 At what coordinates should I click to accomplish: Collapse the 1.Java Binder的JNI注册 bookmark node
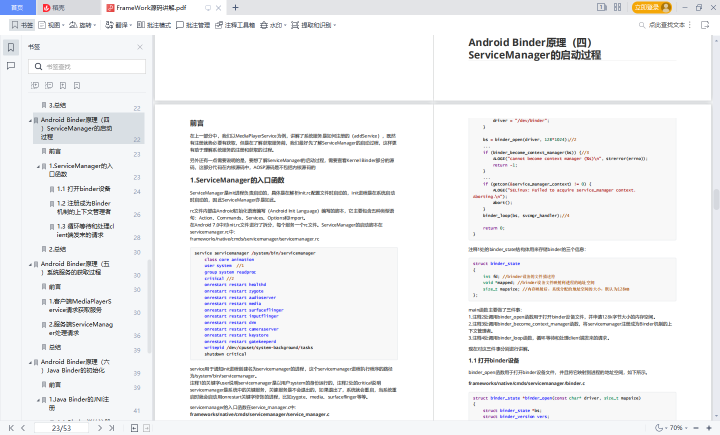39,400
